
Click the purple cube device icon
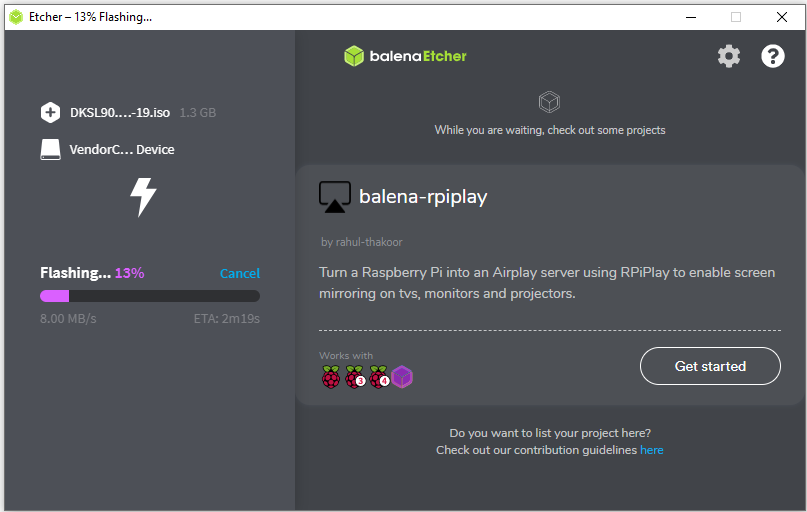(402, 377)
